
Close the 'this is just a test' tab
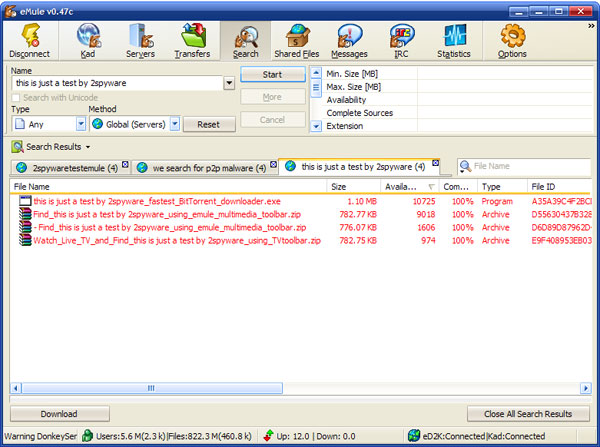coord(435,163)
